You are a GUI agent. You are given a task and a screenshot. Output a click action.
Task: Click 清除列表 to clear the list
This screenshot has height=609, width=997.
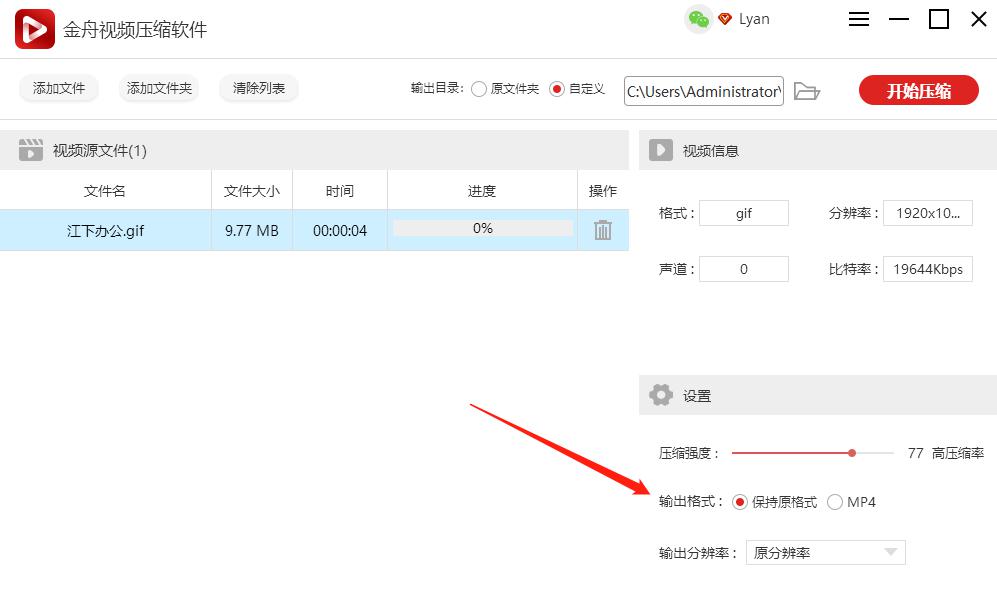coord(258,88)
